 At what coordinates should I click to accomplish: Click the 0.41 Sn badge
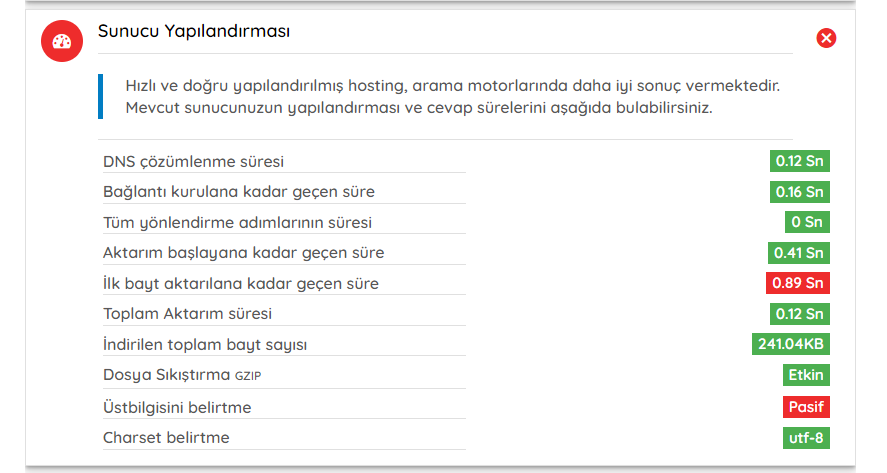click(x=799, y=252)
